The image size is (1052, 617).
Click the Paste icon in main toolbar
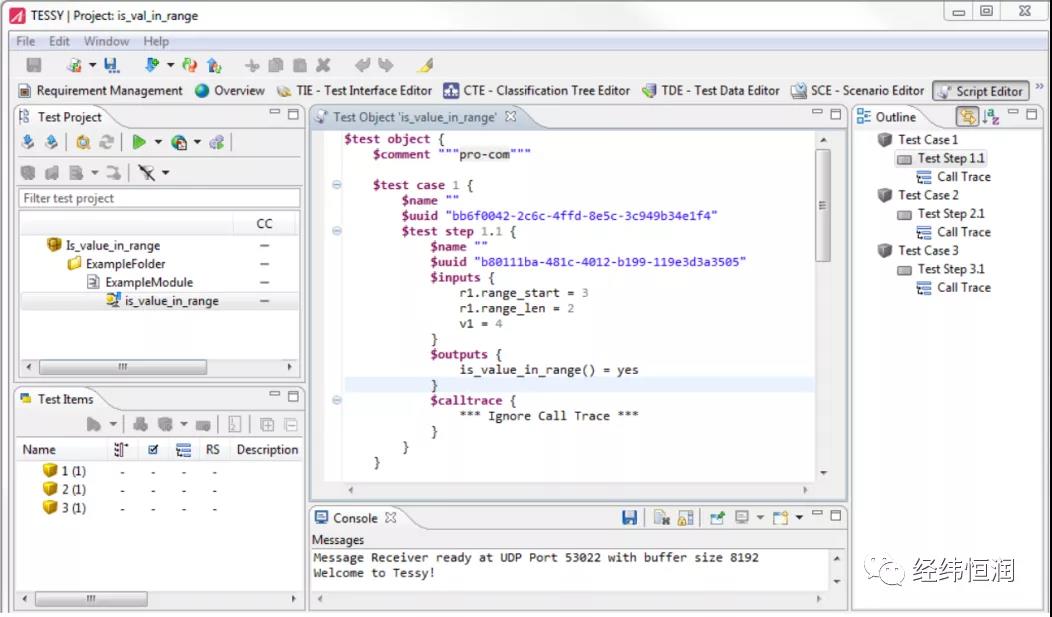coord(299,65)
